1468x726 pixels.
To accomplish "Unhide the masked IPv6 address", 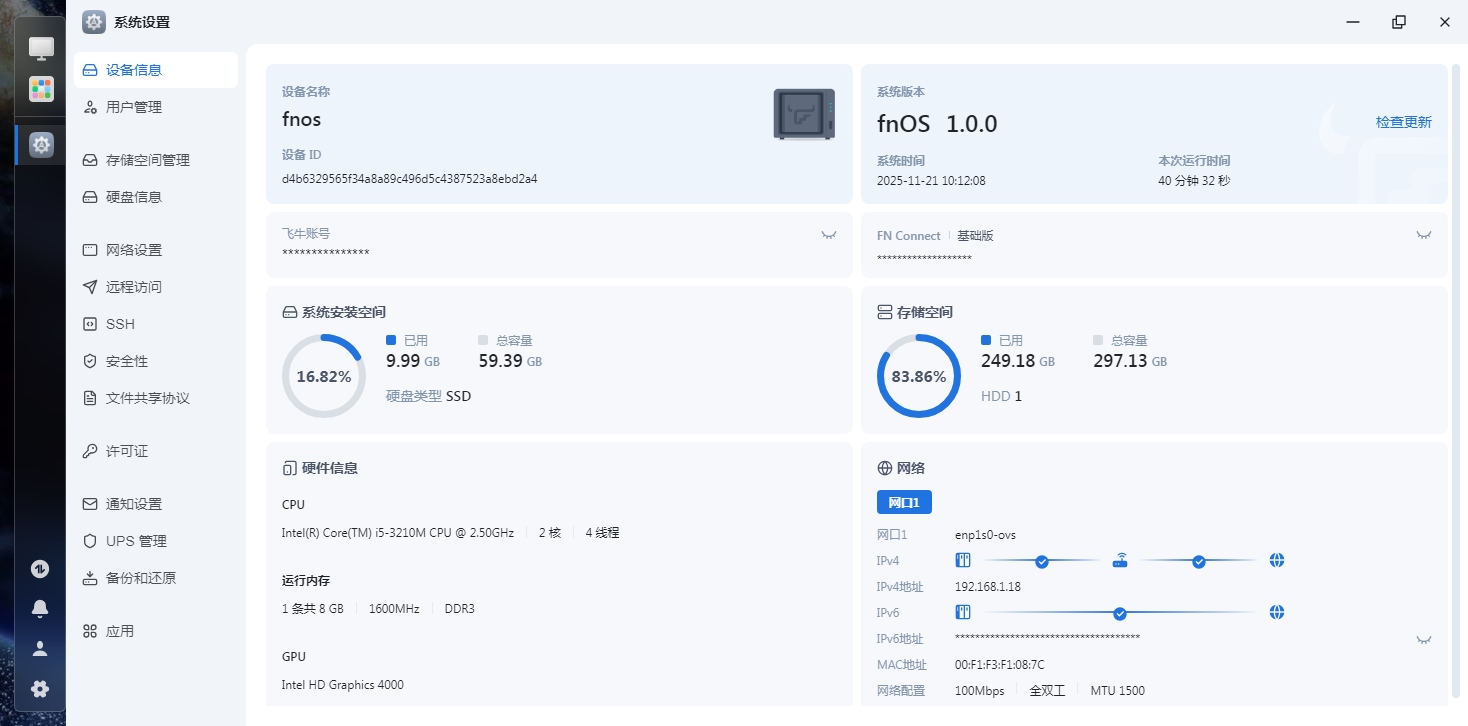I will 1423,639.
